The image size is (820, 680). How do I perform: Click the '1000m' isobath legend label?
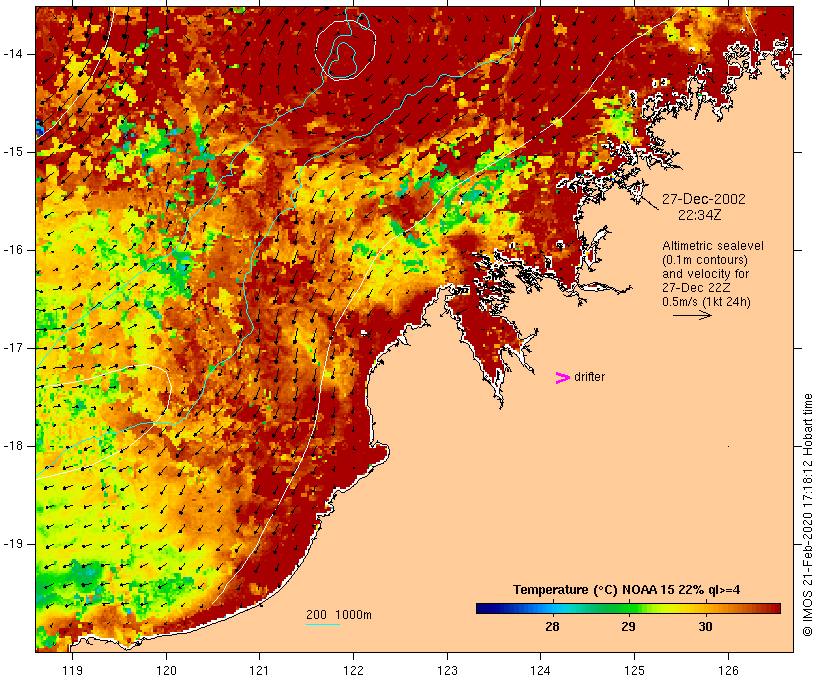click(x=353, y=615)
